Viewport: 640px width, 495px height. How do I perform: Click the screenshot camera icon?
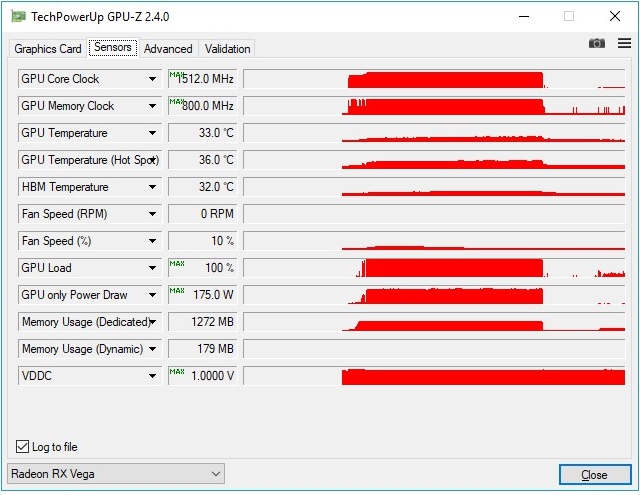pos(596,43)
